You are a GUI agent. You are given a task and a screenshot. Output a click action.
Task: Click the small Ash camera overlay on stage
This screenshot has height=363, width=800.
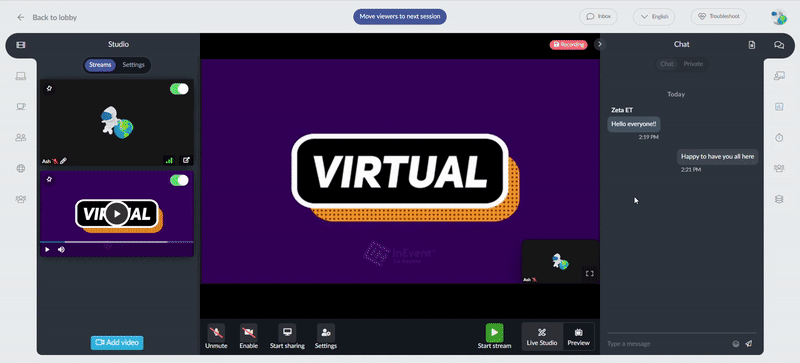(x=560, y=261)
